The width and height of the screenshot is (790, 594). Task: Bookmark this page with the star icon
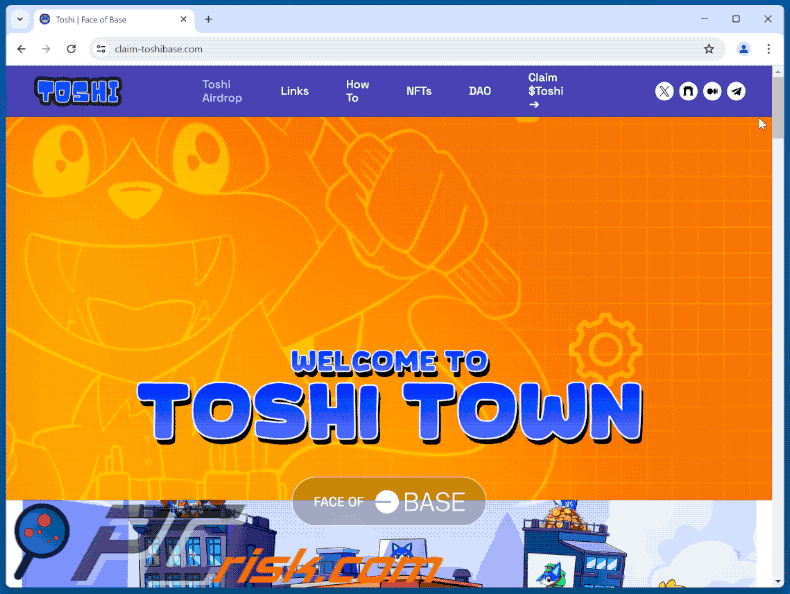point(709,49)
